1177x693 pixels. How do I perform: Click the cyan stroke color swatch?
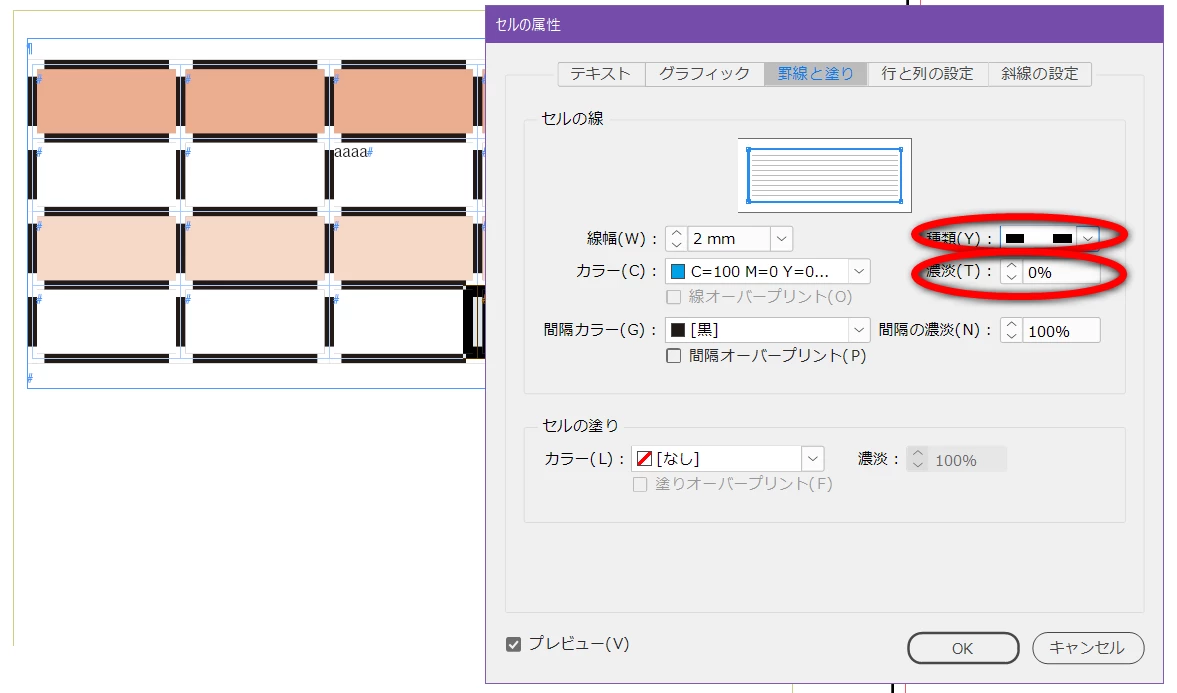(678, 271)
